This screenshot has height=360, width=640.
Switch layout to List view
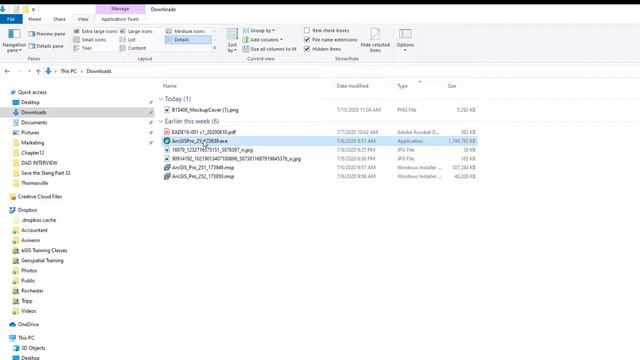click(x=127, y=40)
